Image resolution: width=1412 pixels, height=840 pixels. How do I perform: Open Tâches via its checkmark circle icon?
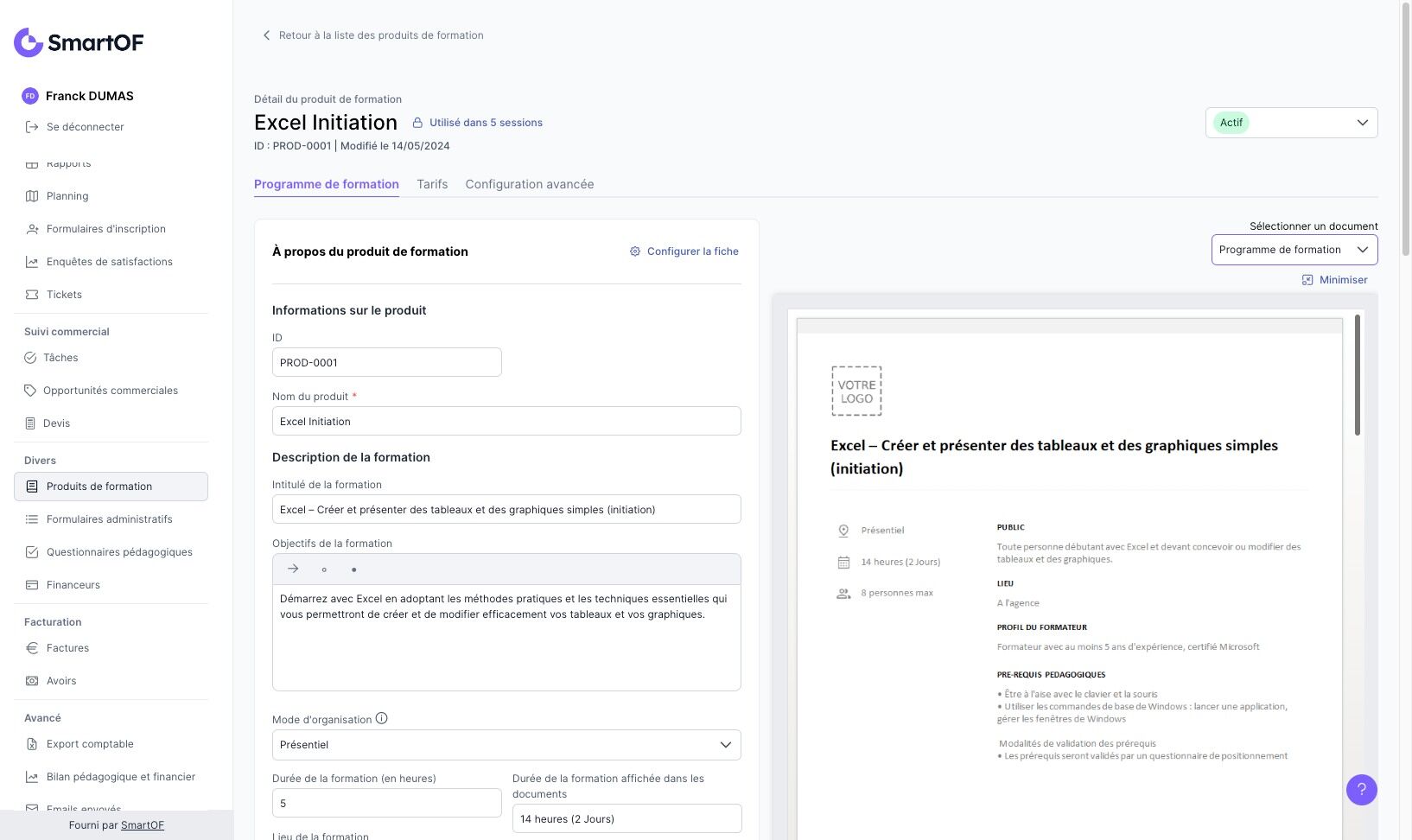(30, 358)
